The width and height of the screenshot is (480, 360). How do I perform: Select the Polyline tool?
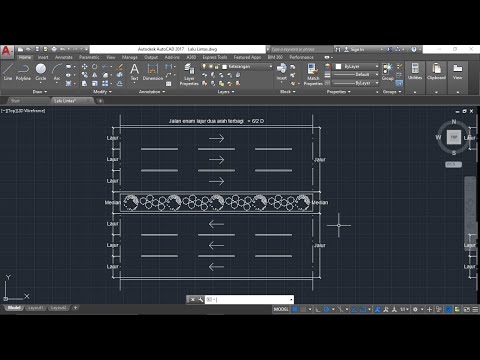pyautogui.click(x=23, y=72)
